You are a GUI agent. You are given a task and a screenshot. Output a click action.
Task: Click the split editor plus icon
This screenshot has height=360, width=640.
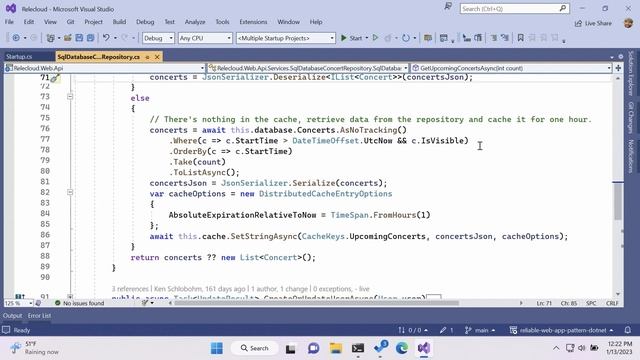[x=618, y=68]
